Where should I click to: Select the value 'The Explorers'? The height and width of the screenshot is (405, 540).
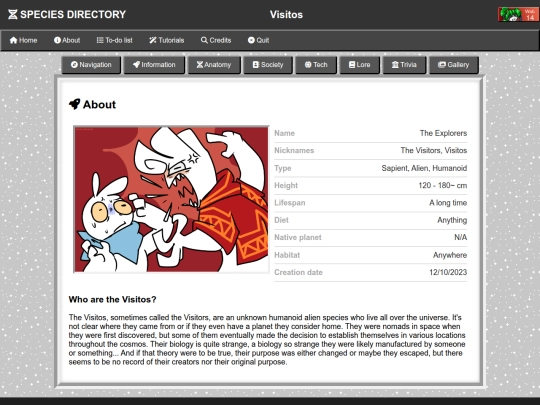[443, 133]
